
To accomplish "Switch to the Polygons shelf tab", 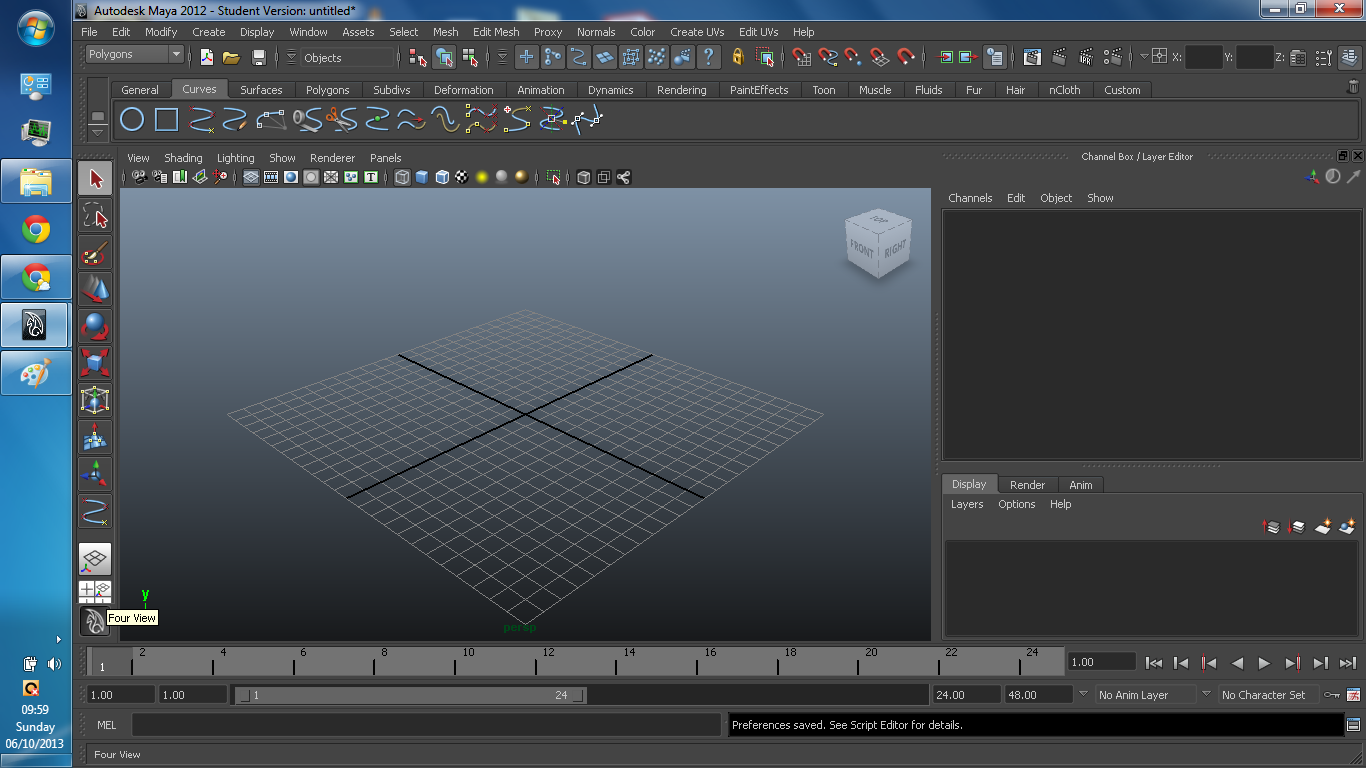I will pyautogui.click(x=327, y=90).
